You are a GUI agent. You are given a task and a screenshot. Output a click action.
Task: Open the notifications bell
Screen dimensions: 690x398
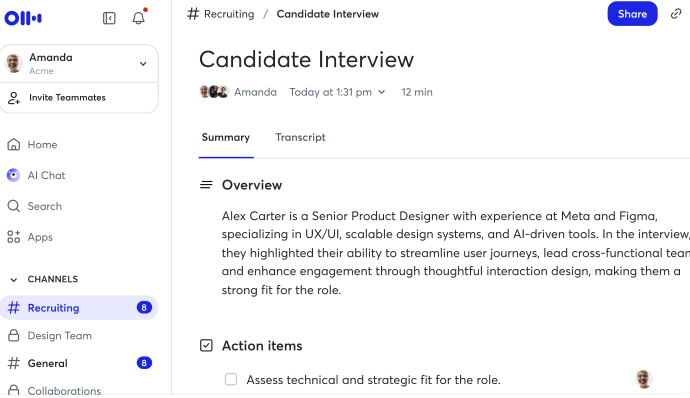coord(139,18)
